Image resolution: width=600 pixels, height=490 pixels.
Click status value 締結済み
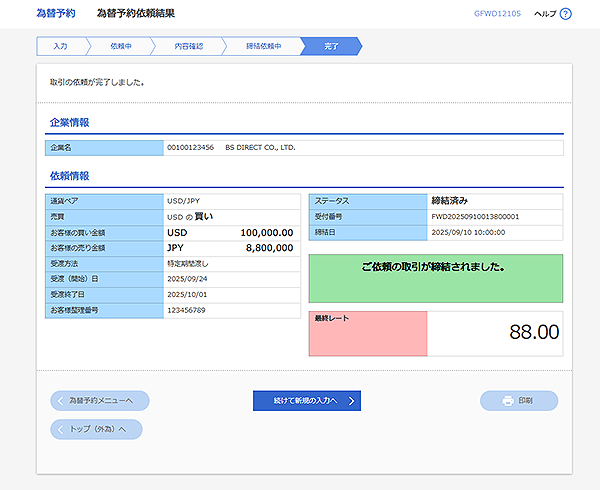coord(450,201)
